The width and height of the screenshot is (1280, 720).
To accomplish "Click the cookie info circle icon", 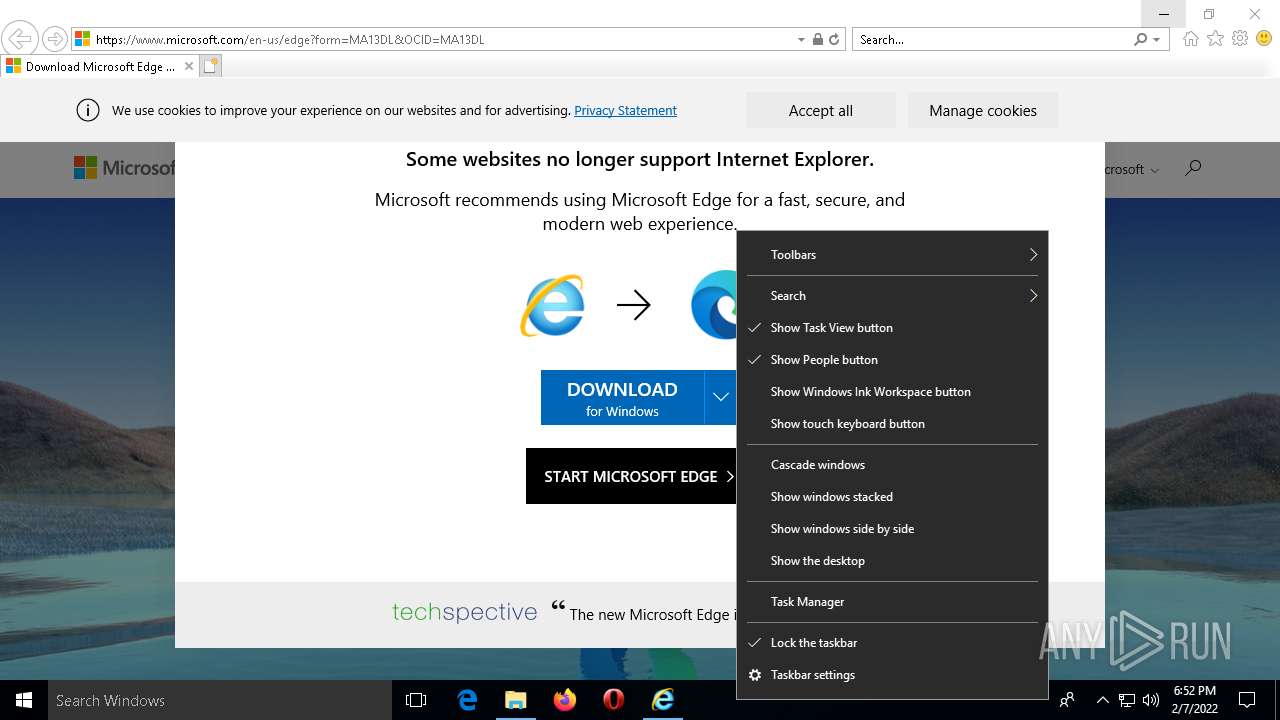I will 88,110.
